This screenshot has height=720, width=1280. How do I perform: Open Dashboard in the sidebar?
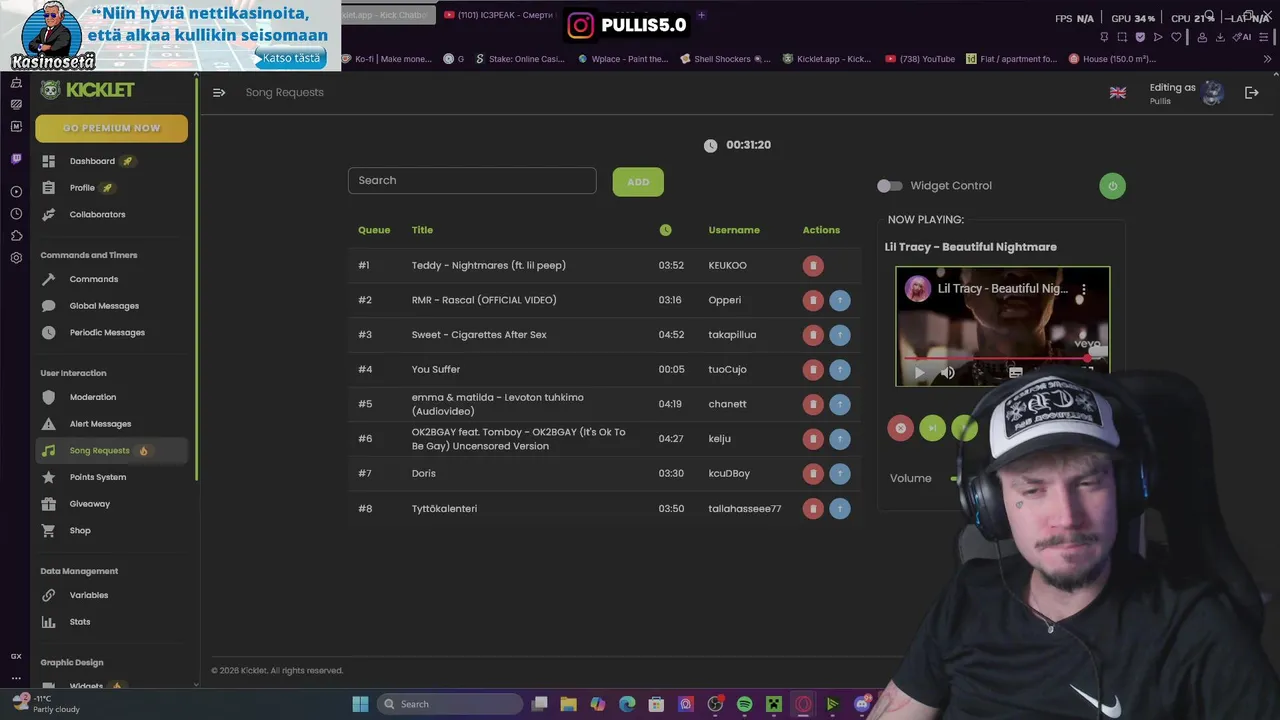click(92, 161)
